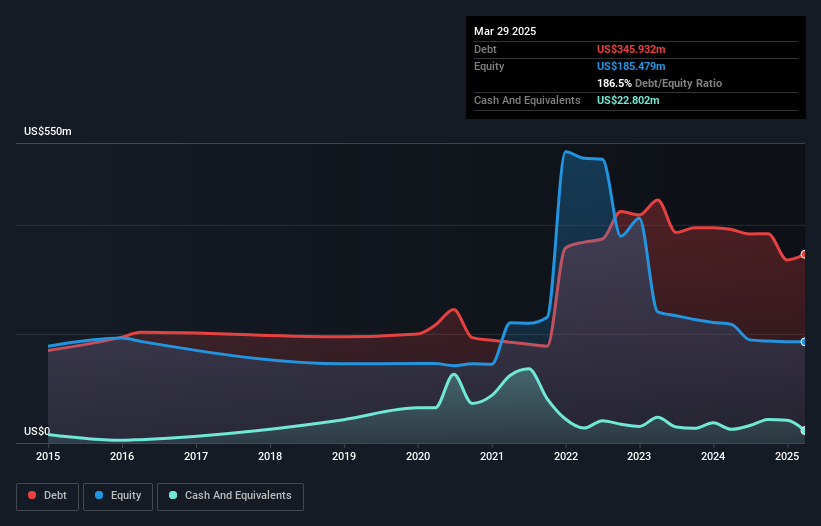
Task: Click the 2017 x-axis label
Action: pos(196,456)
